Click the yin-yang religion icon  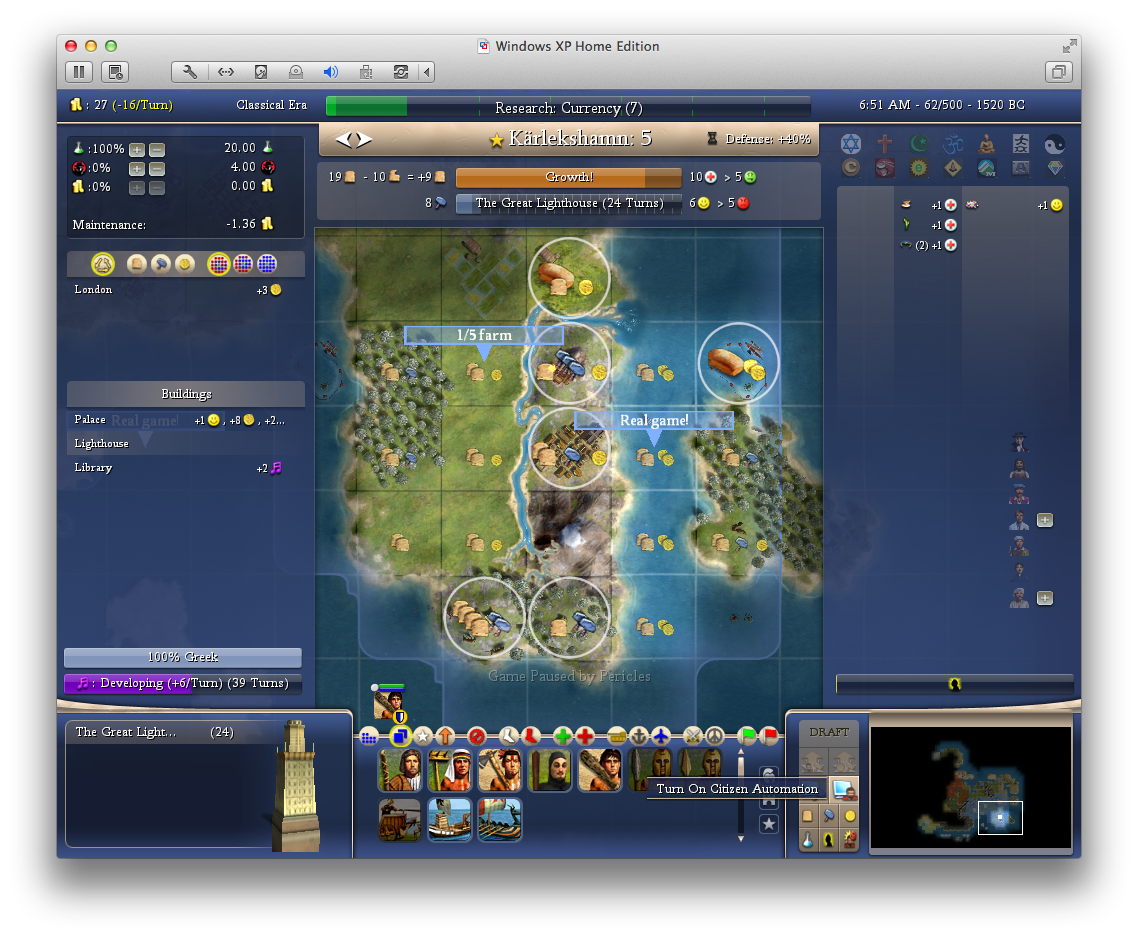point(1055,144)
